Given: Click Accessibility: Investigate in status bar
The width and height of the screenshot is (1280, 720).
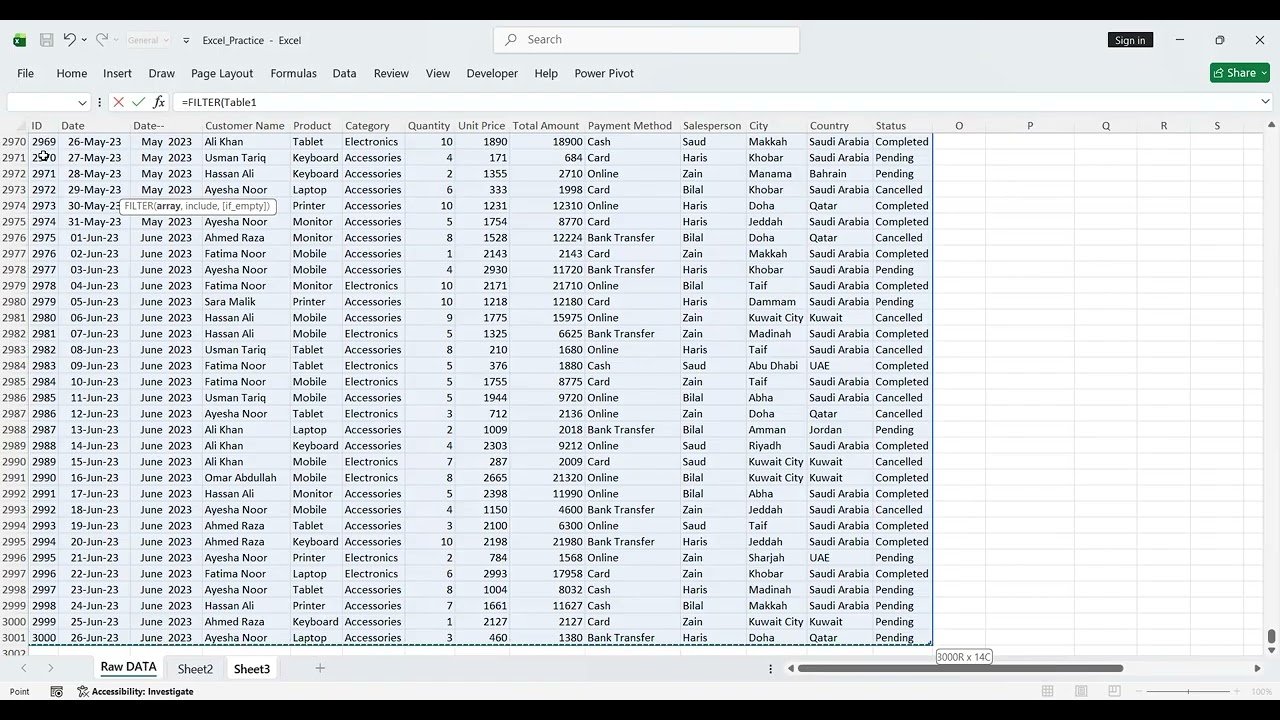Looking at the screenshot, I should (135, 691).
